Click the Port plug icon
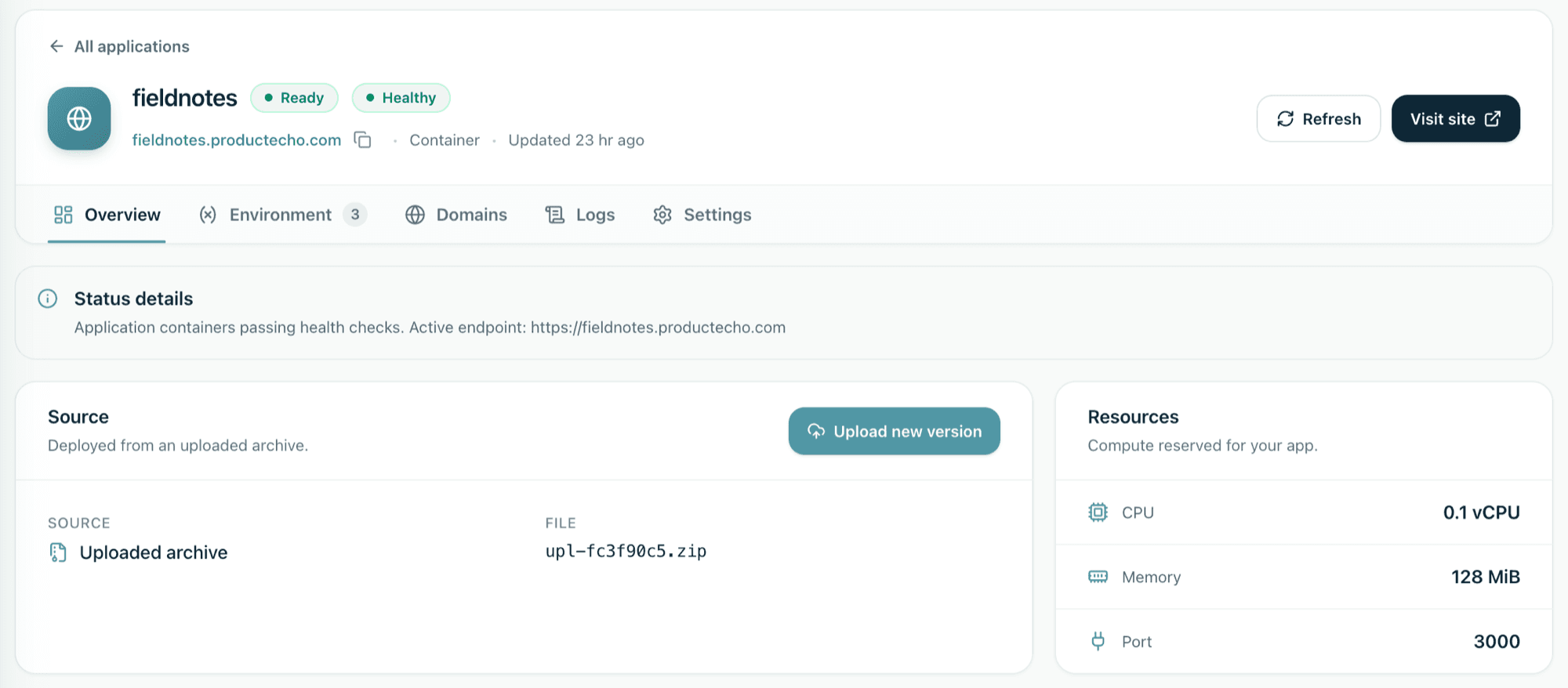The width and height of the screenshot is (1568, 688). pos(1098,641)
